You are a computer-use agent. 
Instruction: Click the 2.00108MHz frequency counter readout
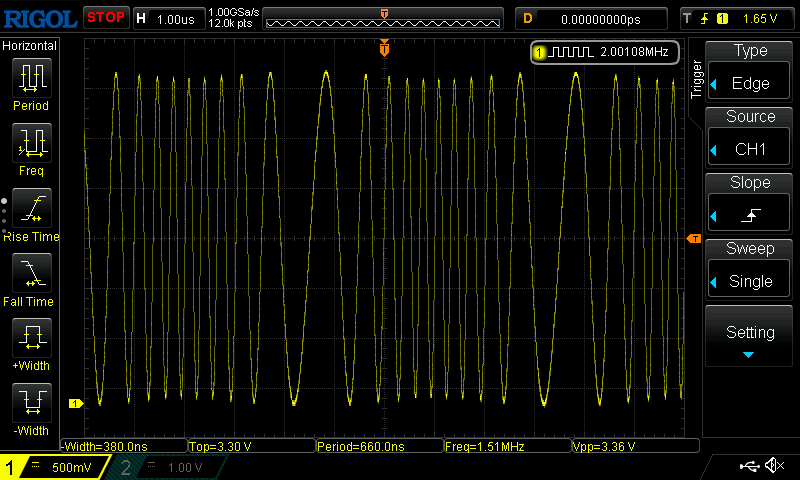point(634,52)
